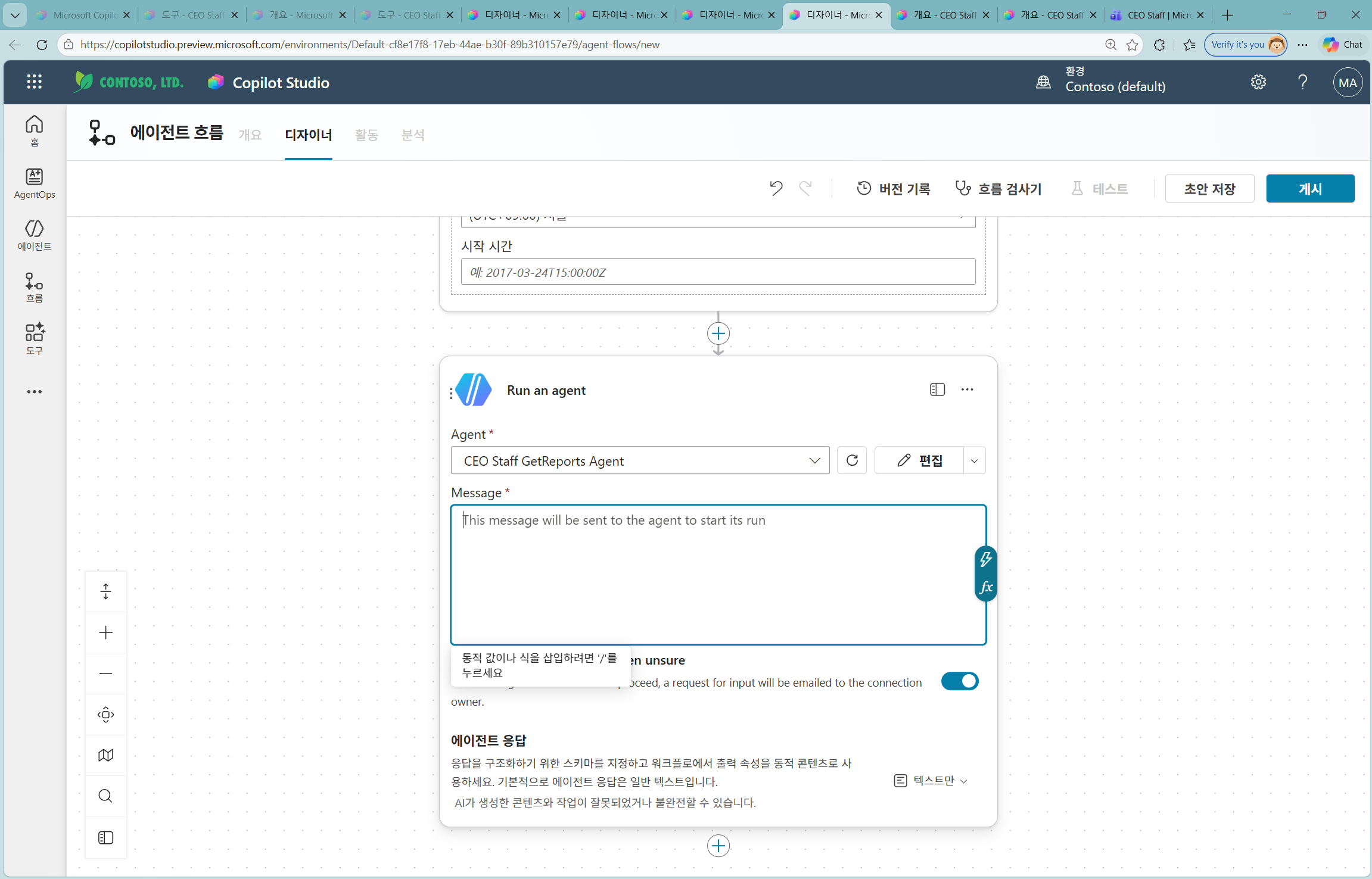Switch to the 활동 tab
Screen dimensions: 1372x879
[367, 135]
